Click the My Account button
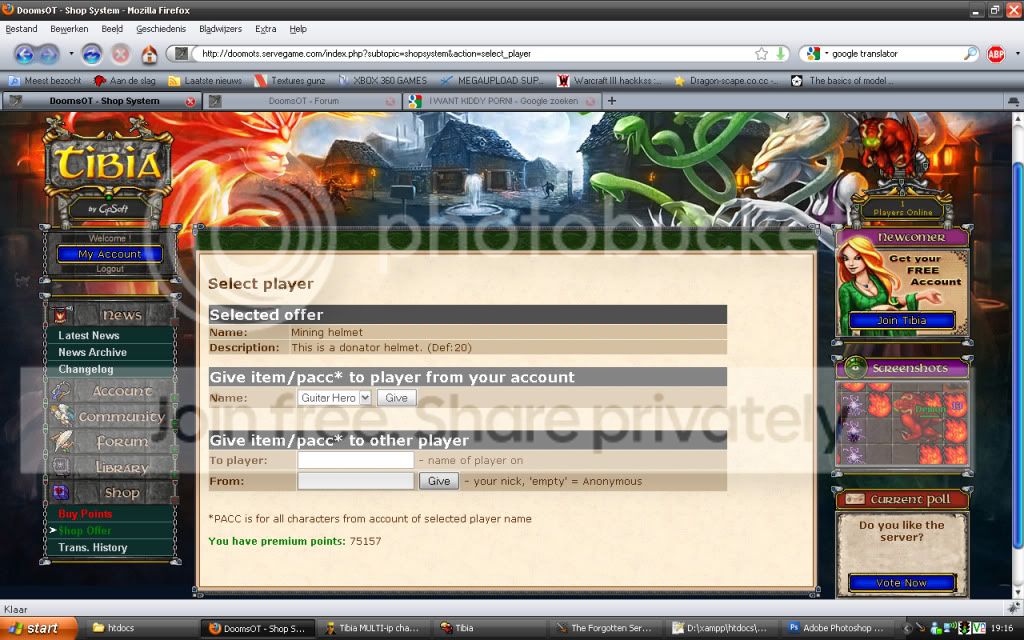Viewport: 1024px width, 640px height. [110, 254]
